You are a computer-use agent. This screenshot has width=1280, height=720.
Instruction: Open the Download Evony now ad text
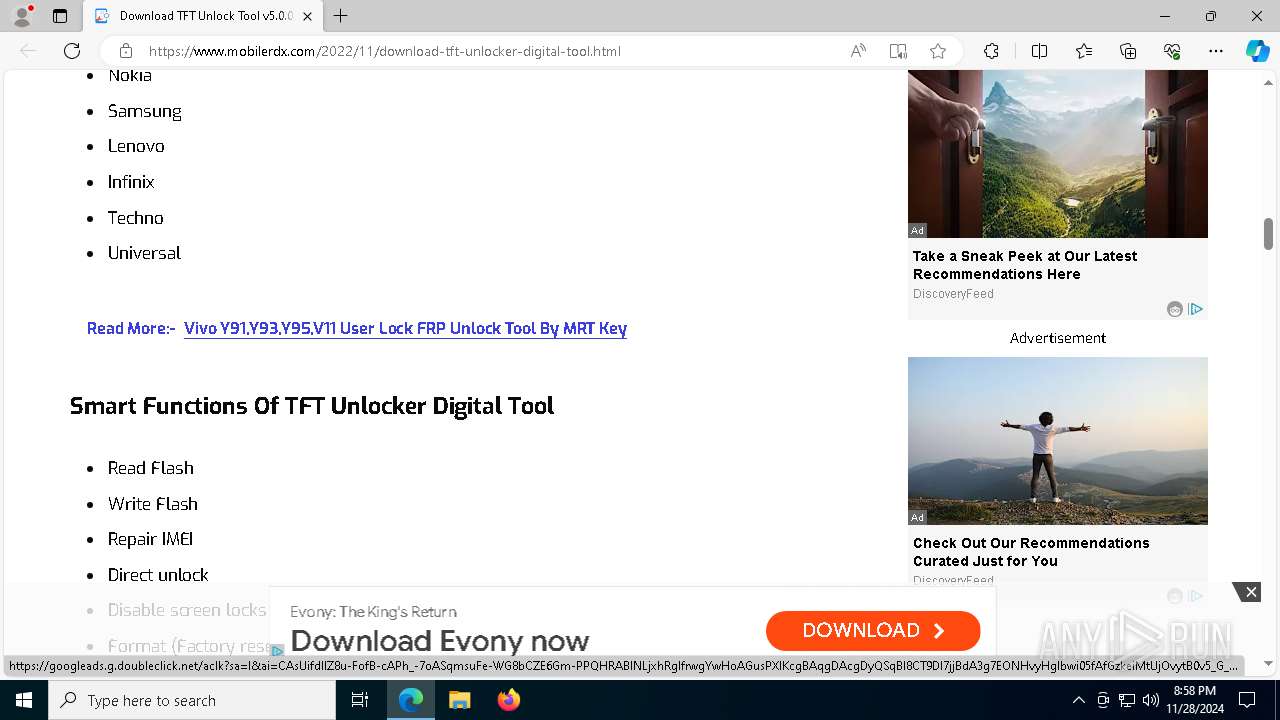(x=440, y=641)
